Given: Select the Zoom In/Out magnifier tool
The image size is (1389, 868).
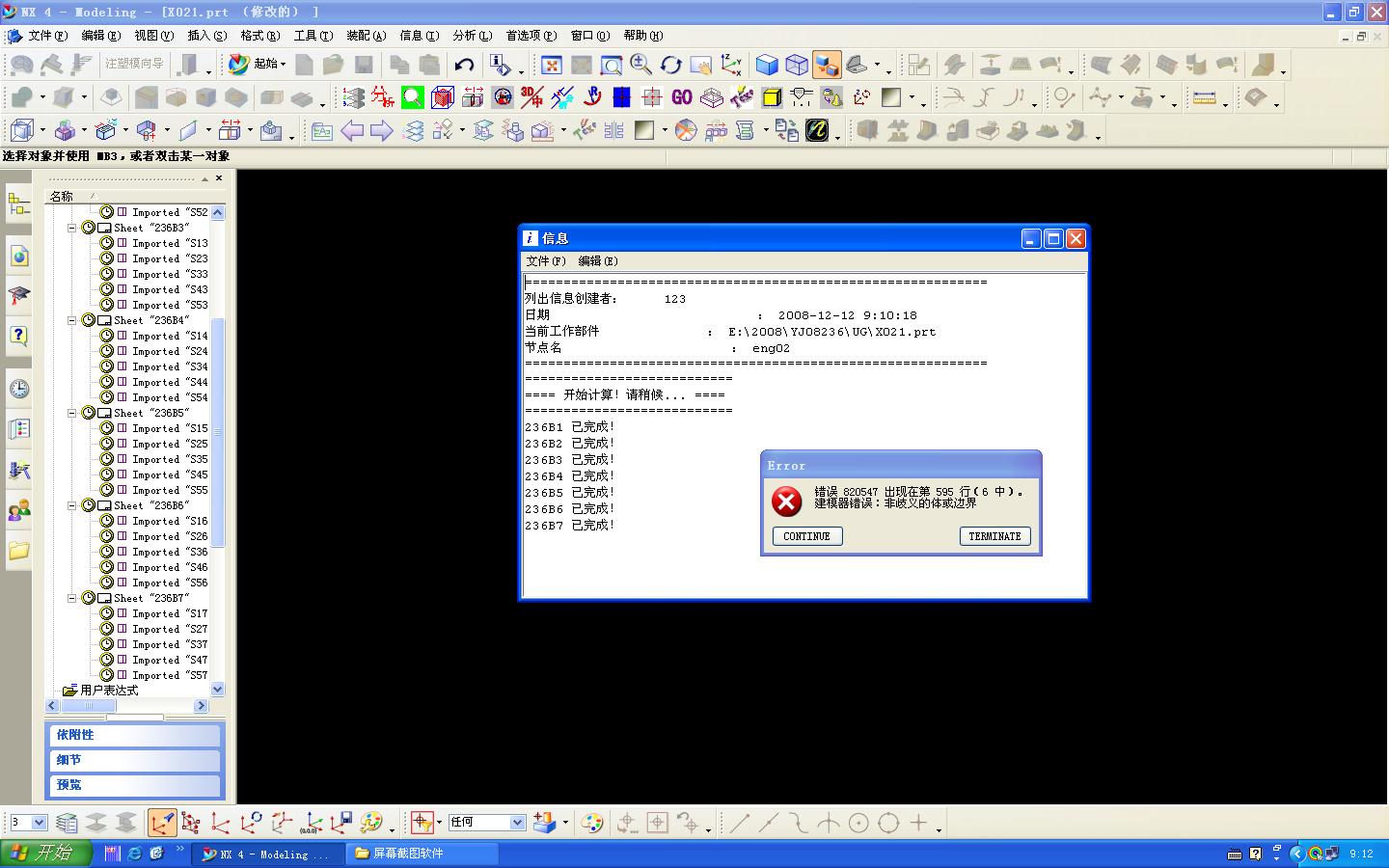Looking at the screenshot, I should coord(640,65).
